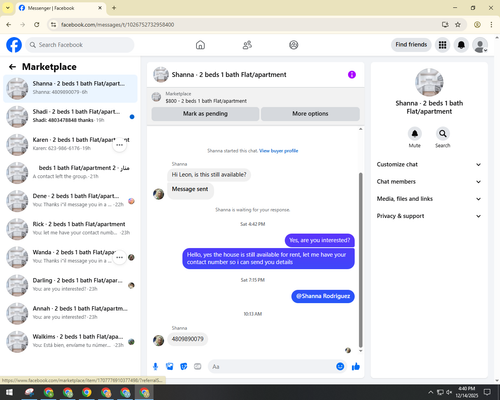500x400 pixels.
Task: Open Chrome profile icon in toolbar
Action: pos(477,25)
